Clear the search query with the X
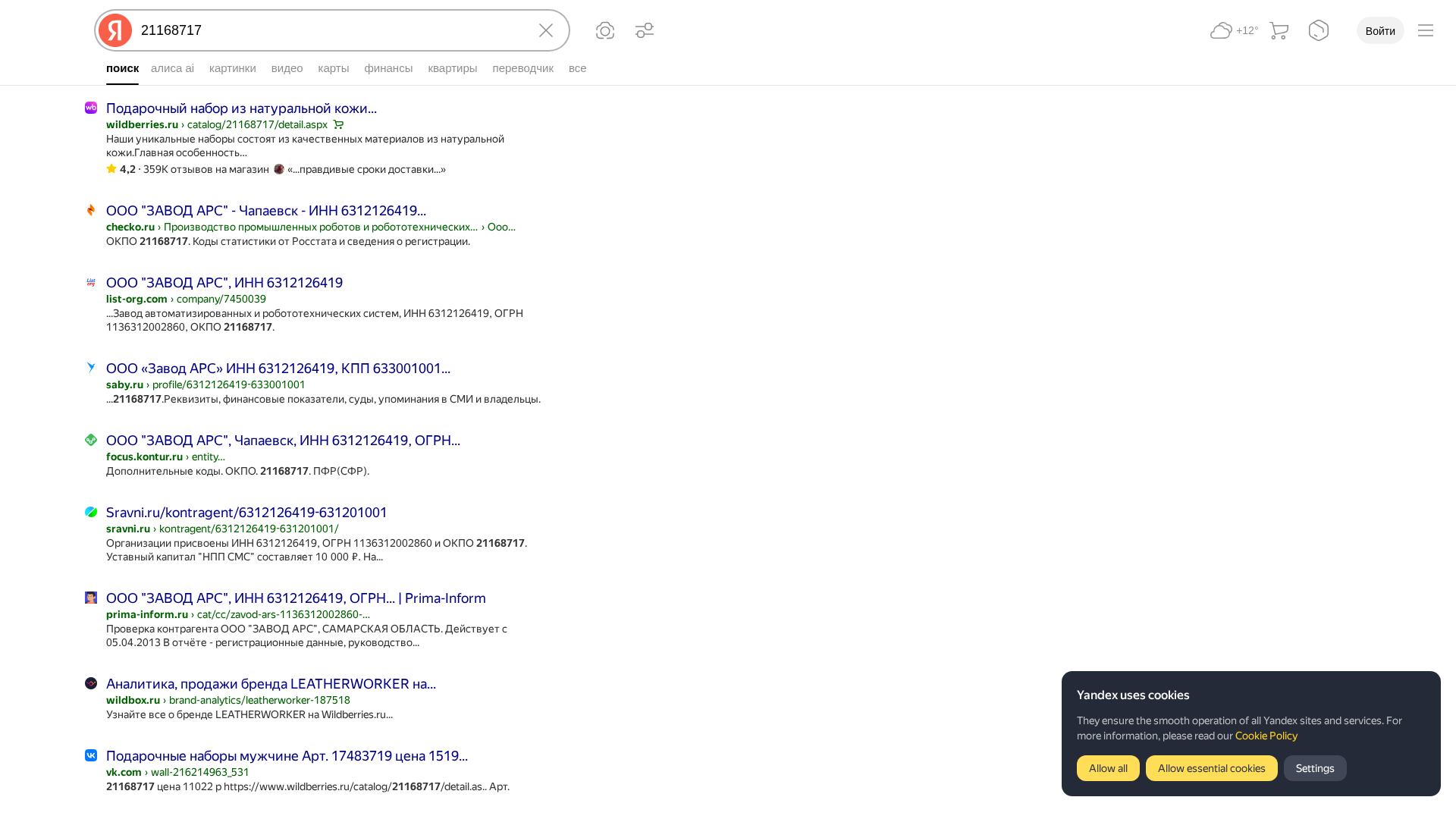 click(x=545, y=30)
